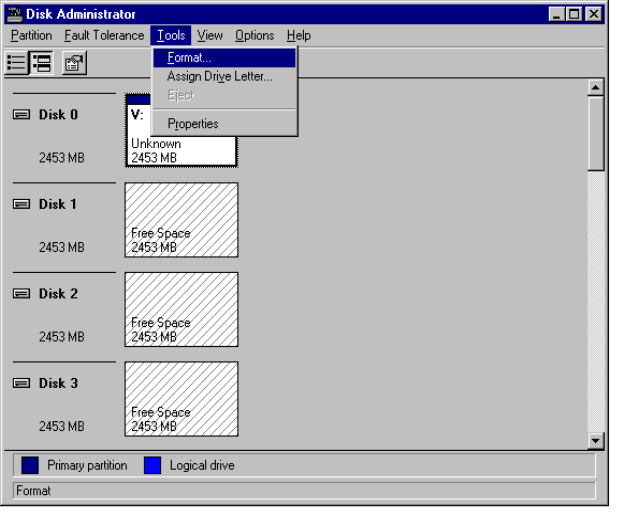623x514 pixels.
Task: Click the Disk 2 drive icon
Action: point(21,295)
